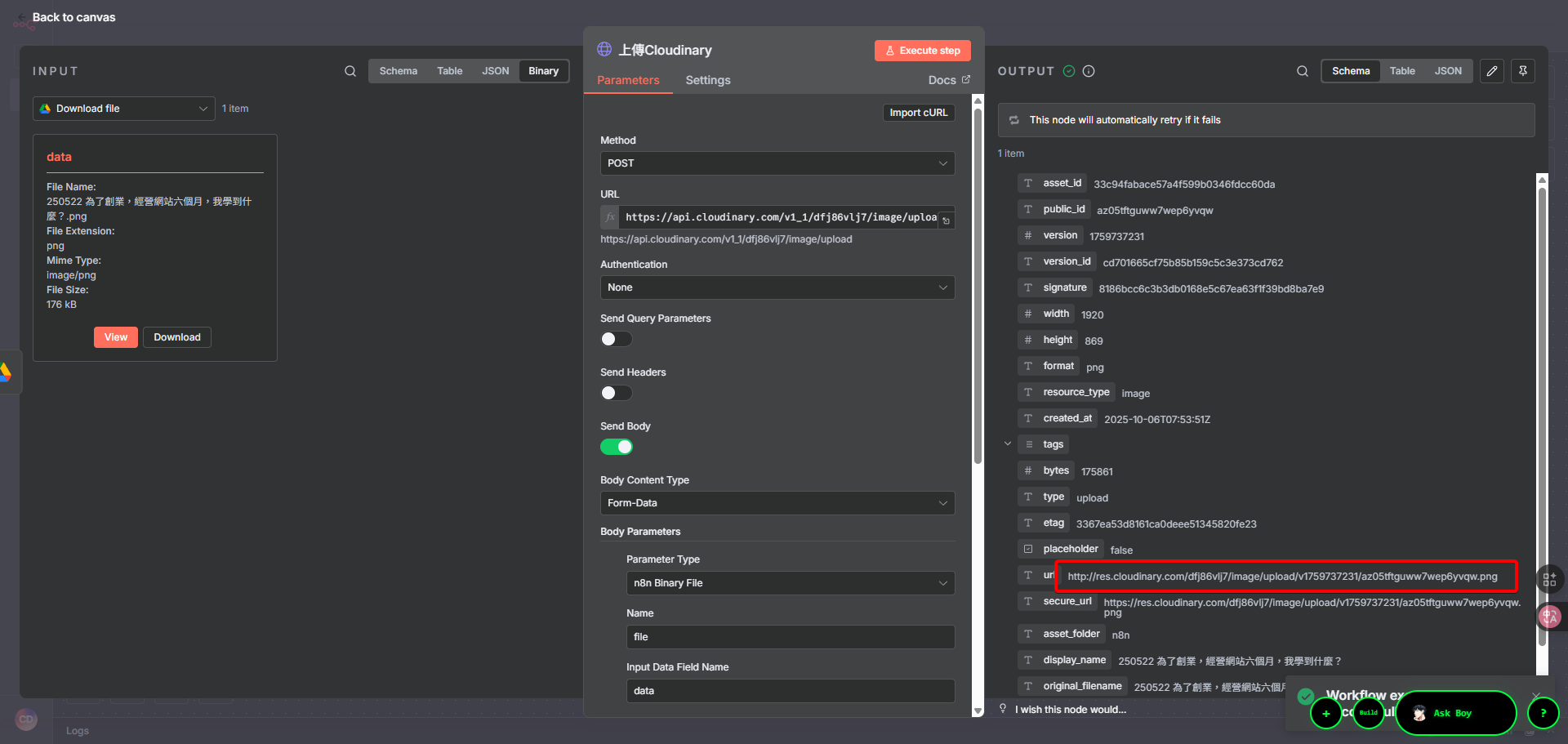Collapse the tags field in output
This screenshot has height=744, width=1568.
[1007, 444]
